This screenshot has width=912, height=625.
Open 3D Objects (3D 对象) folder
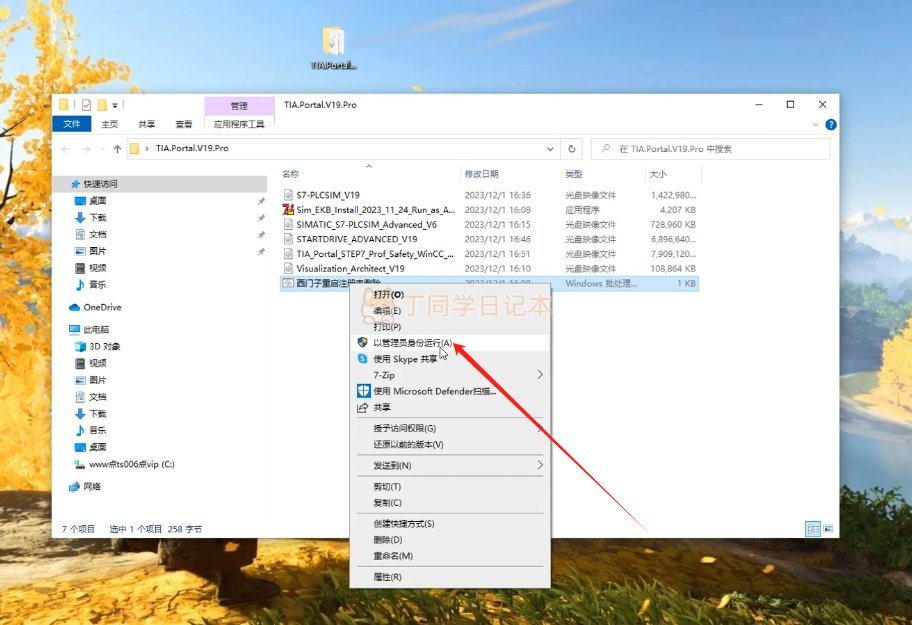[x=104, y=347]
